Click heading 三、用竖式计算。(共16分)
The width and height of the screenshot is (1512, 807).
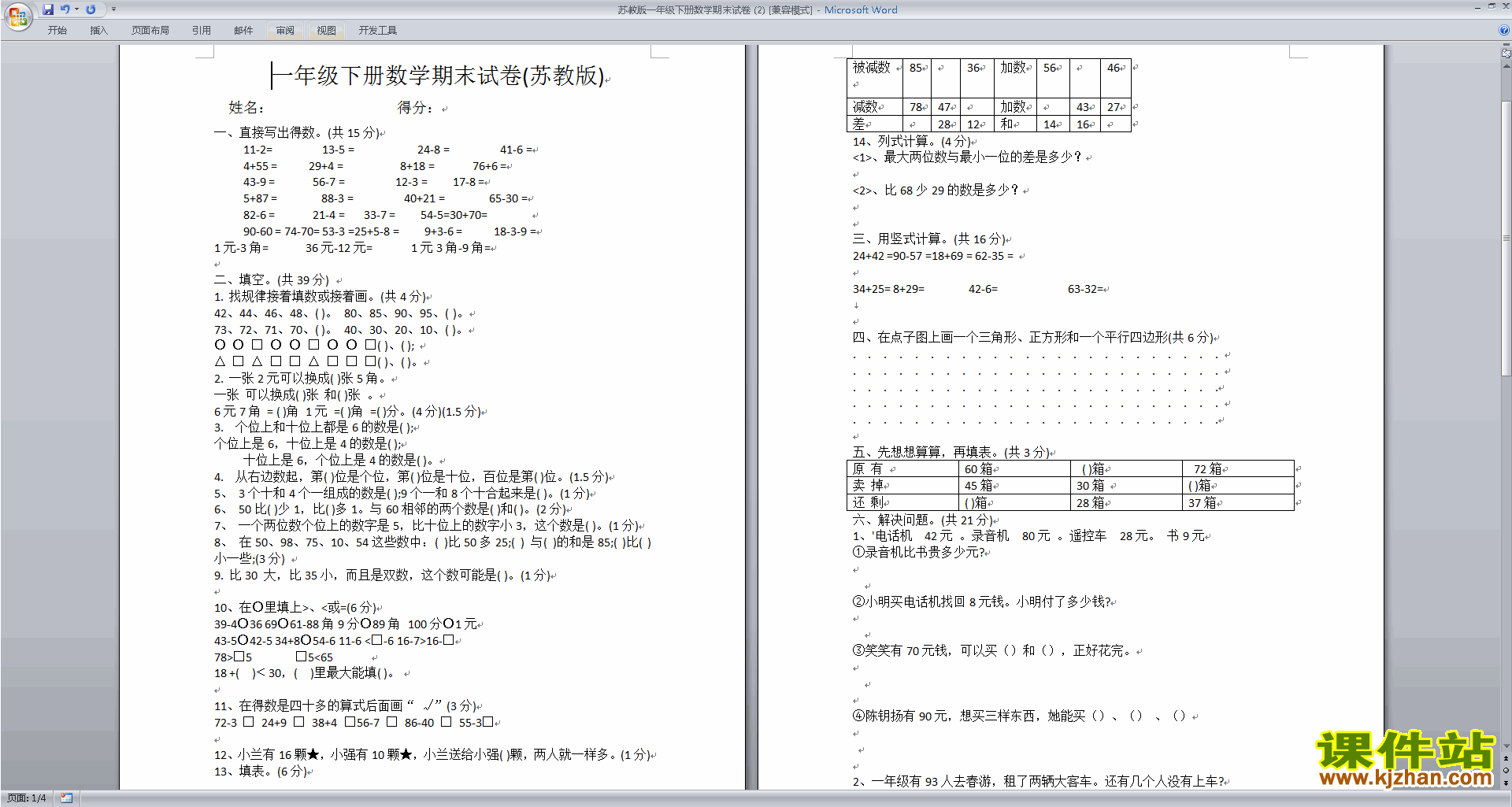[929, 239]
